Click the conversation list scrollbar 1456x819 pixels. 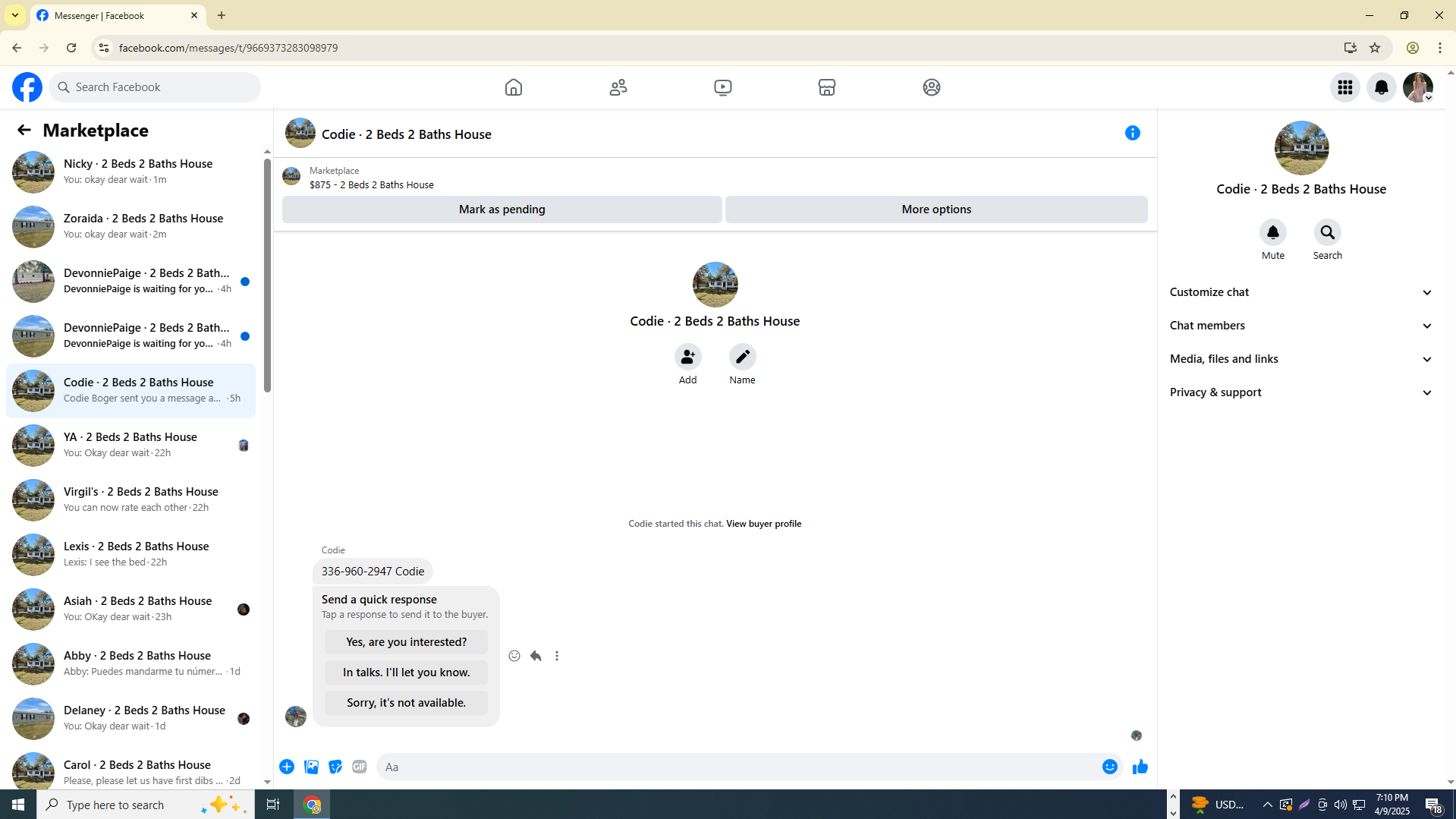pyautogui.click(x=267, y=275)
